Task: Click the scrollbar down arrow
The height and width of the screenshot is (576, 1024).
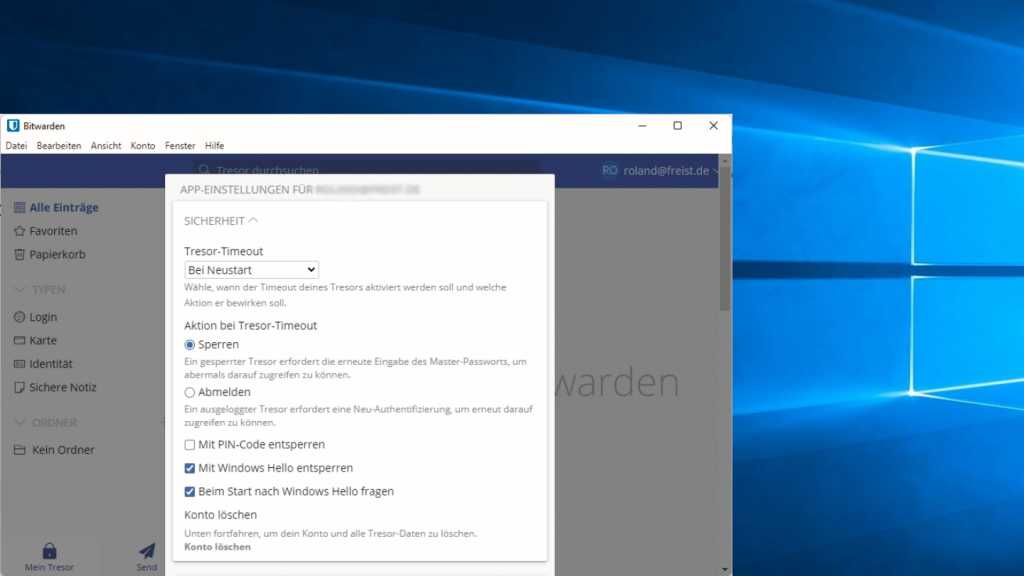Action: (x=724, y=570)
